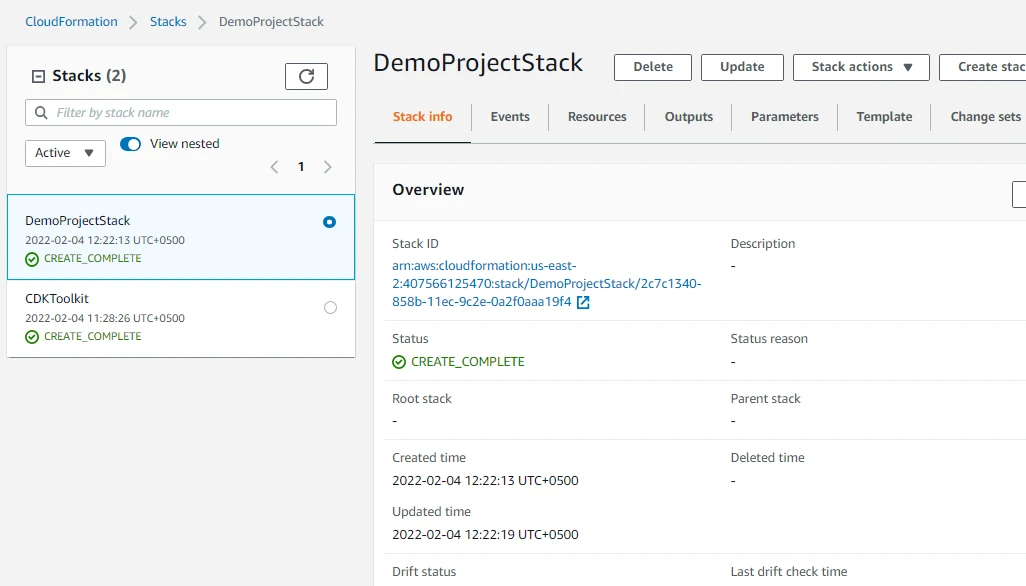Select the DemoProjectStack radio button

tap(330, 222)
